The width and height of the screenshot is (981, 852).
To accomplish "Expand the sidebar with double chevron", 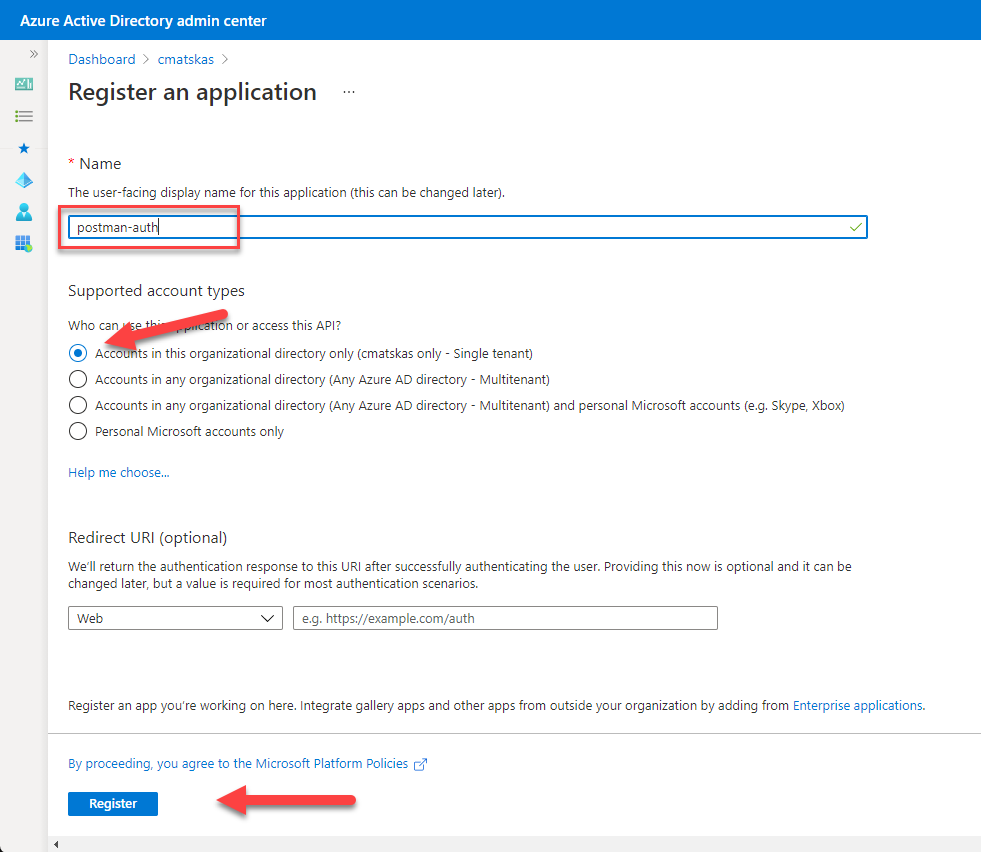I will pyautogui.click(x=33, y=54).
